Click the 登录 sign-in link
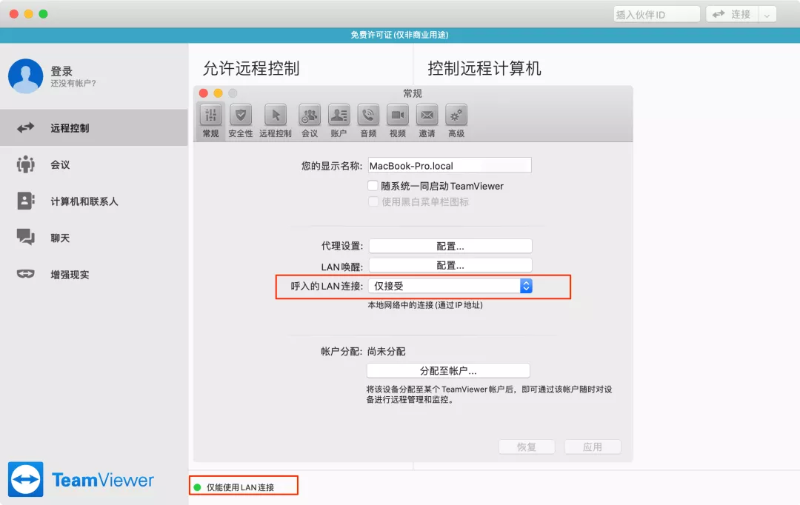Screen dimensions: 800x505 point(61,71)
